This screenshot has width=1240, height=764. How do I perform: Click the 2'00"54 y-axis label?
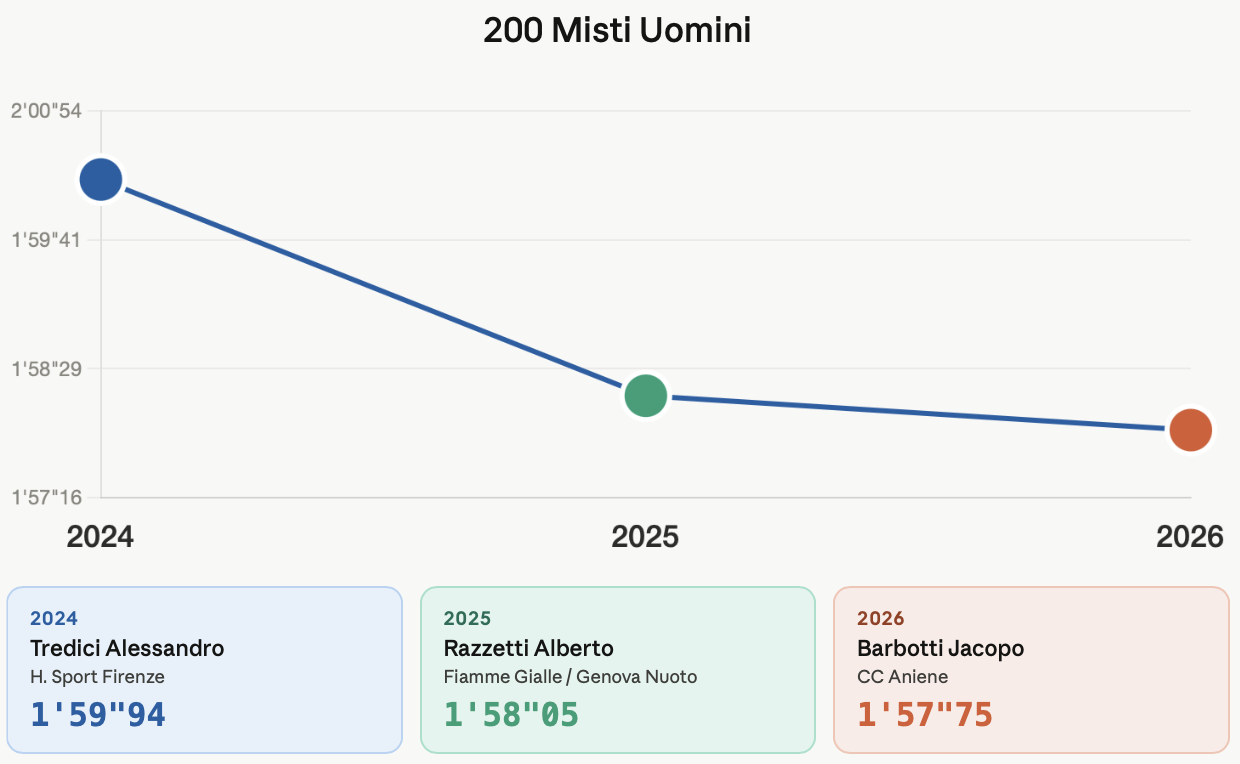tap(46, 111)
